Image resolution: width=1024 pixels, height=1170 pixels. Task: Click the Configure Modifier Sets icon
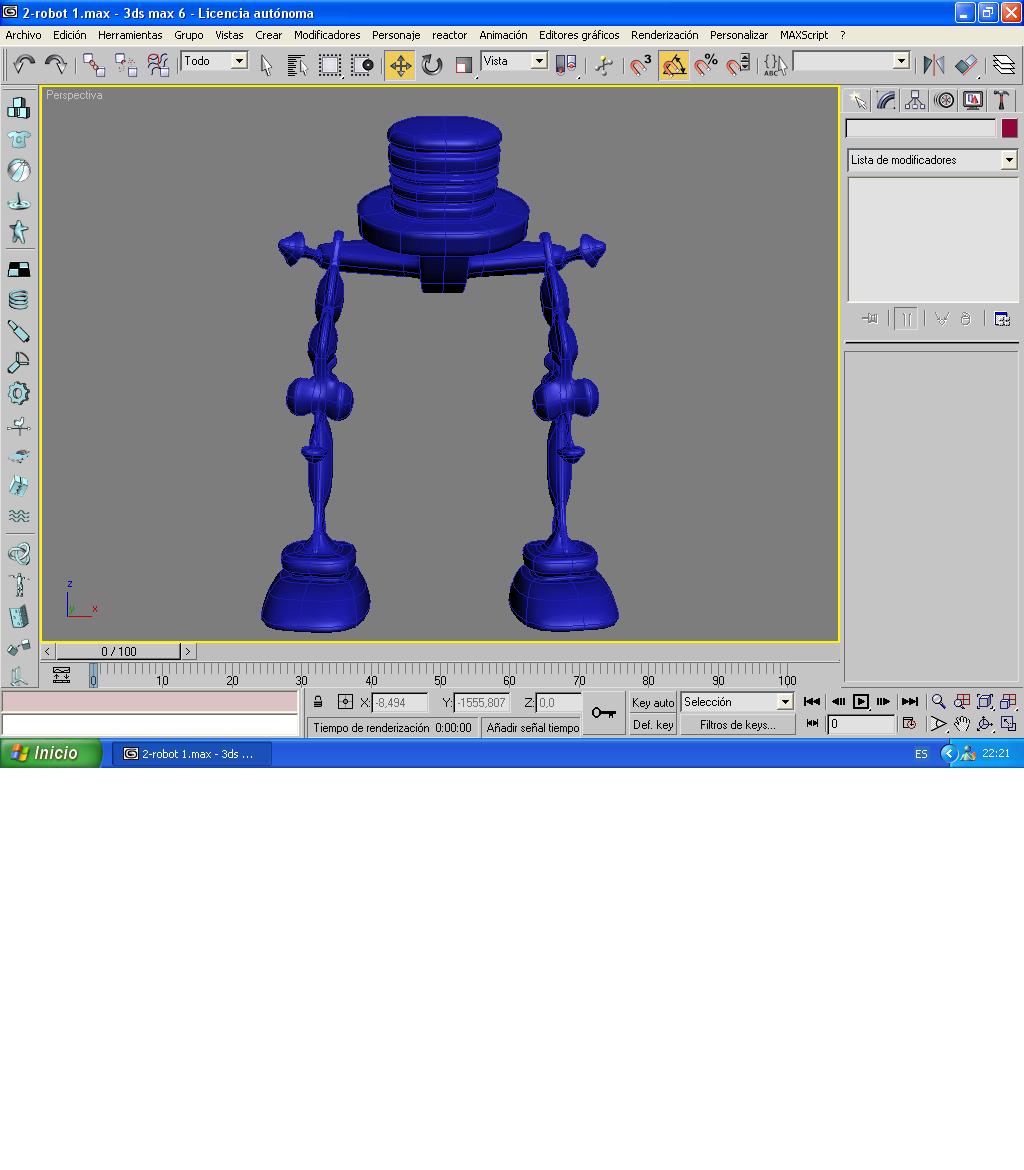point(1002,319)
